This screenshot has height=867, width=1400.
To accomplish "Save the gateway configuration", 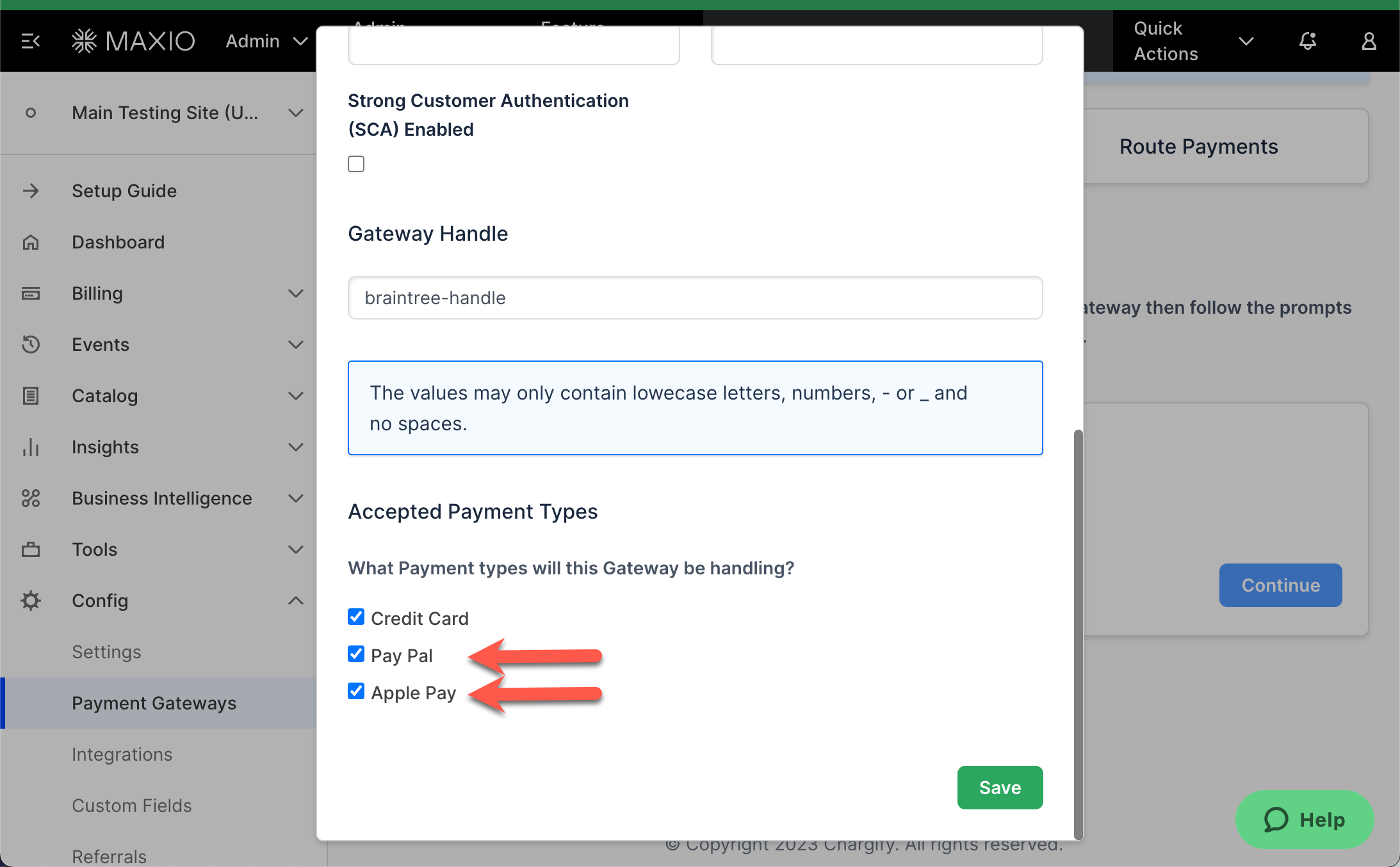I will coord(1000,788).
